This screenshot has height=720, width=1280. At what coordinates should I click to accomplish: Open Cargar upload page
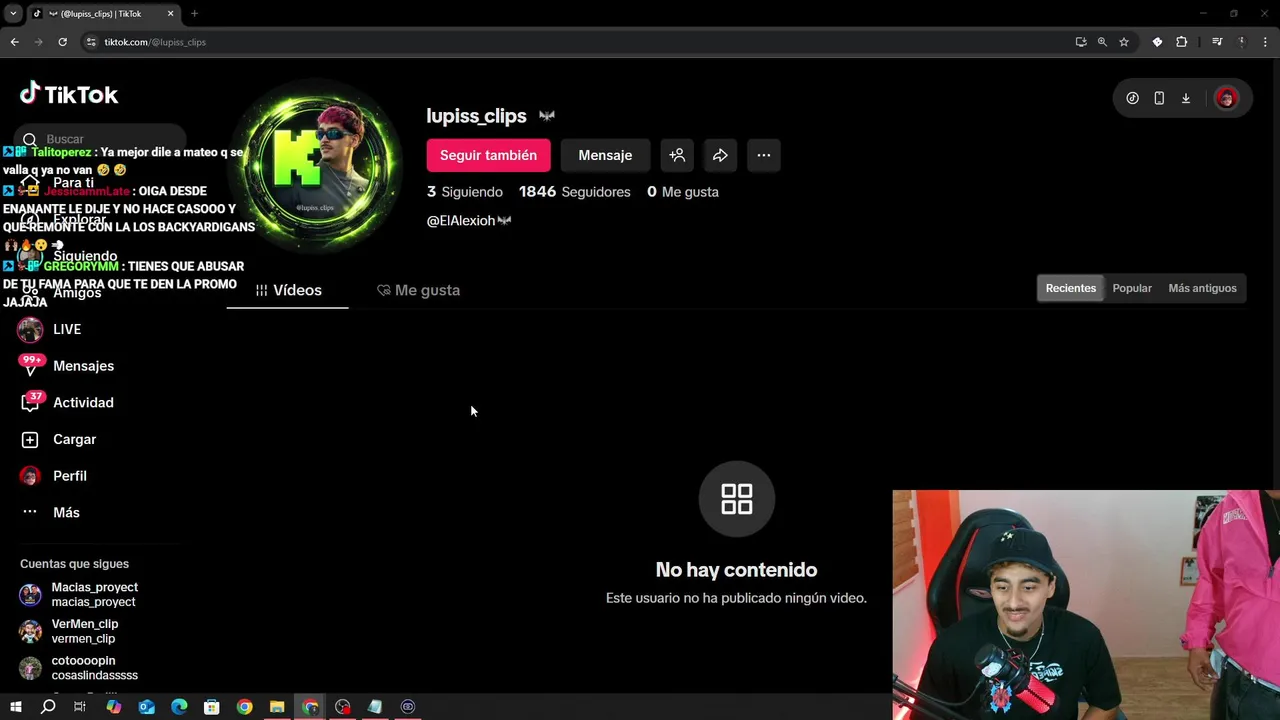click(x=58, y=439)
